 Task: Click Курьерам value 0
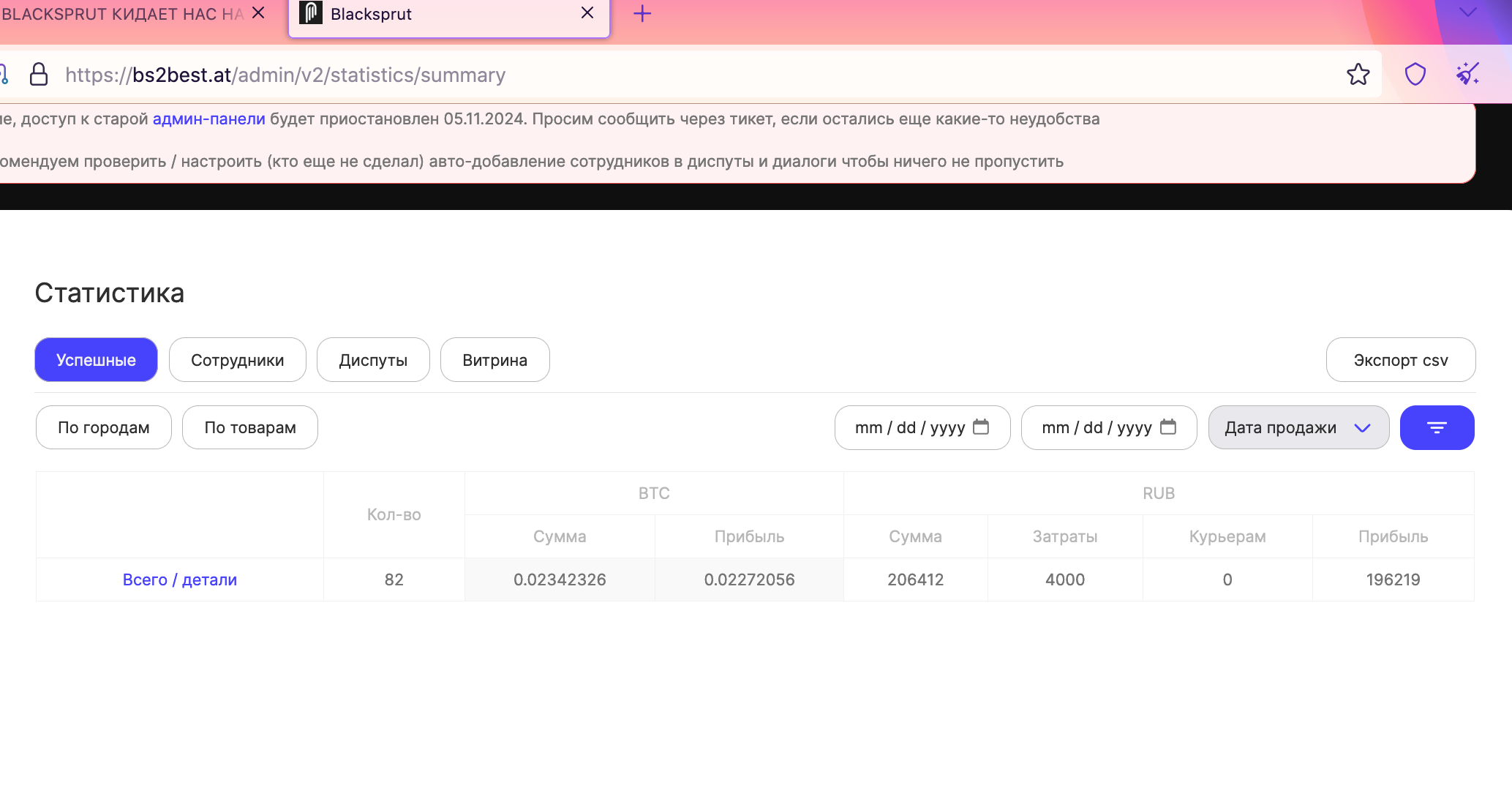[x=1227, y=580]
